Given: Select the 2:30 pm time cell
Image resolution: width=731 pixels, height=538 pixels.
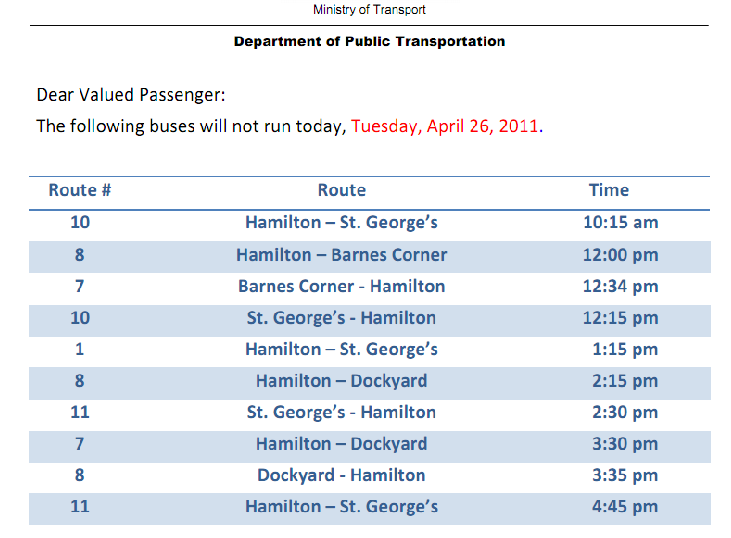Looking at the screenshot, I should [625, 412].
